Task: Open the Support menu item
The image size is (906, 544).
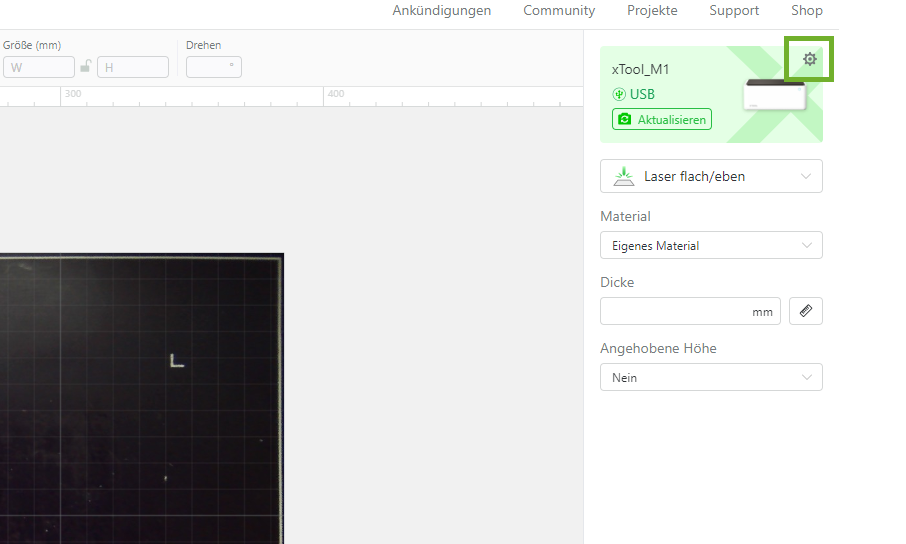Action: tap(734, 10)
